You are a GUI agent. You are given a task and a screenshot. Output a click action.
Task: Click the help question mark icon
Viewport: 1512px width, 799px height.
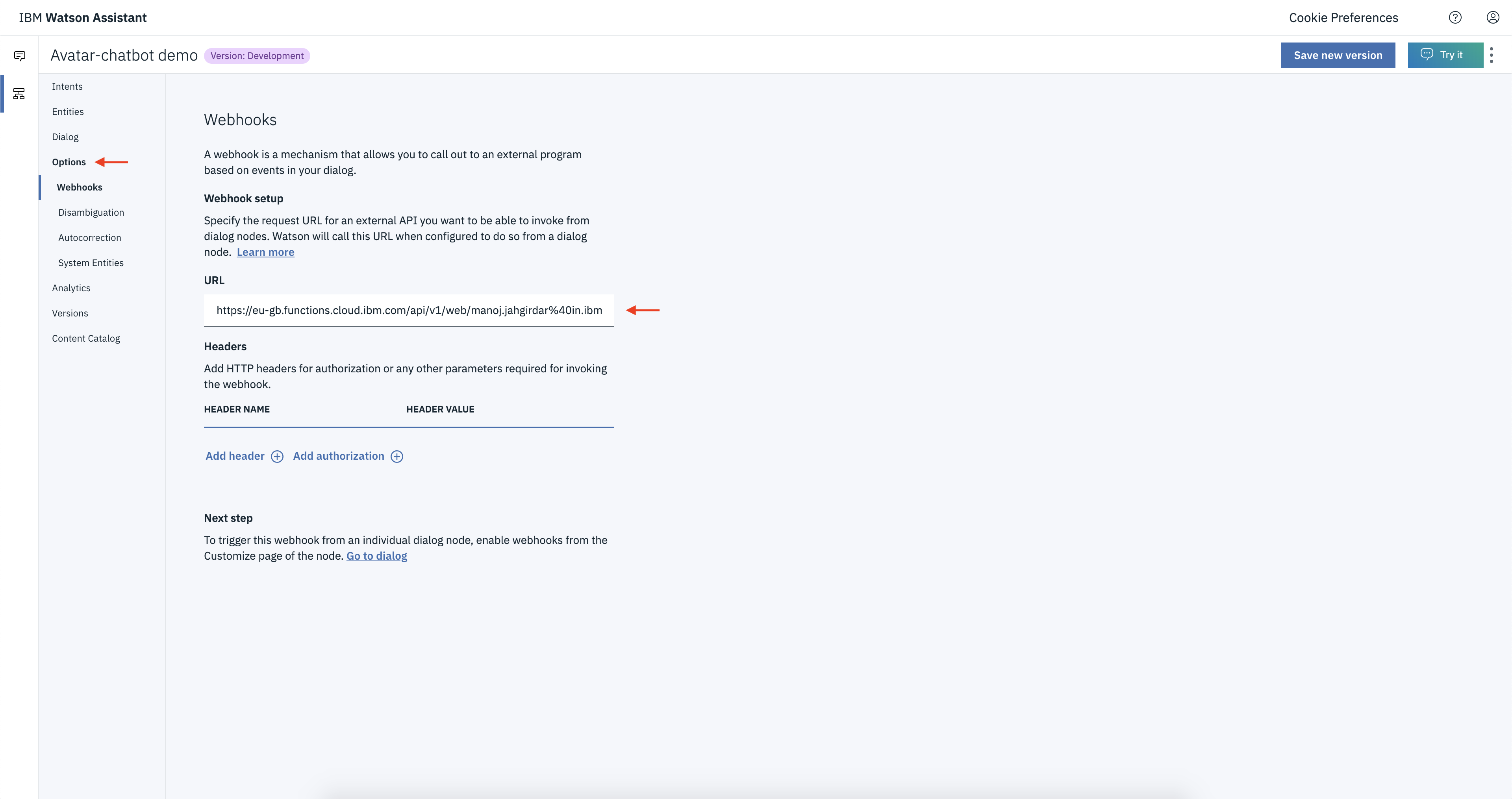pyautogui.click(x=1455, y=18)
